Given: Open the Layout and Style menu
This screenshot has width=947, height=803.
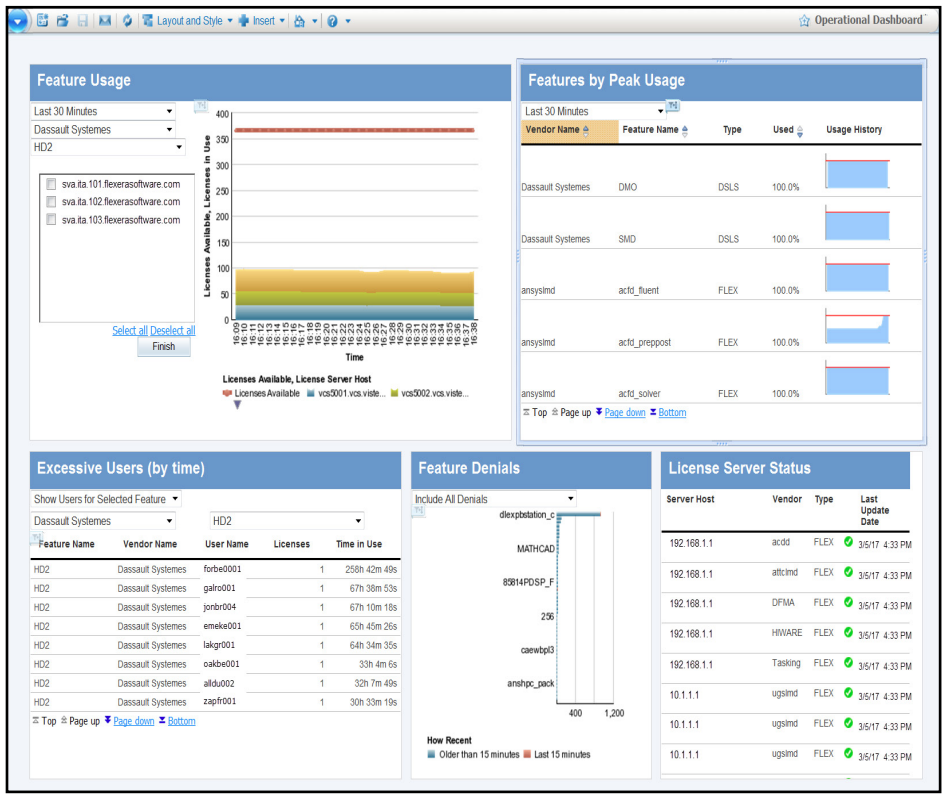Looking at the screenshot, I should pyautogui.click(x=189, y=20).
